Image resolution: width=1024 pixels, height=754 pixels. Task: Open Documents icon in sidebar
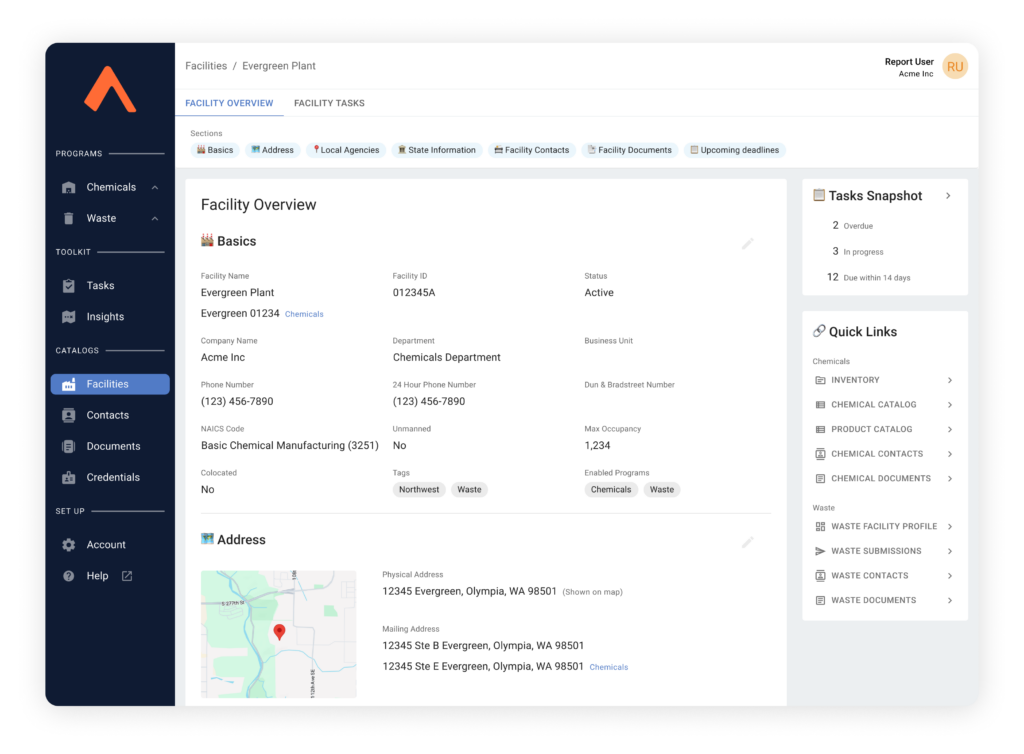point(69,447)
